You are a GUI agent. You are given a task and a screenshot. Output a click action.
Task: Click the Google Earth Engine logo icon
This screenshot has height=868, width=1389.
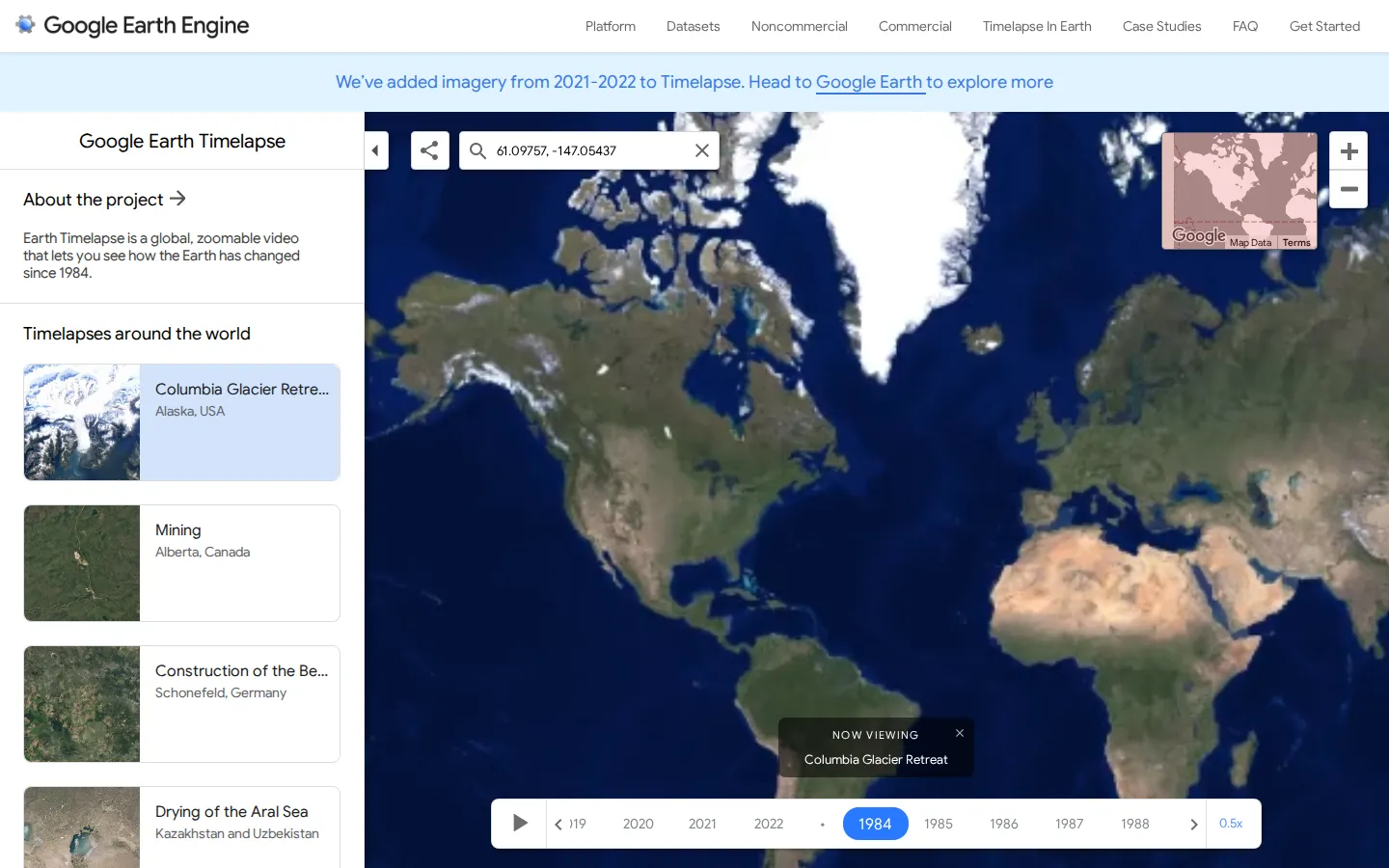[x=26, y=25]
